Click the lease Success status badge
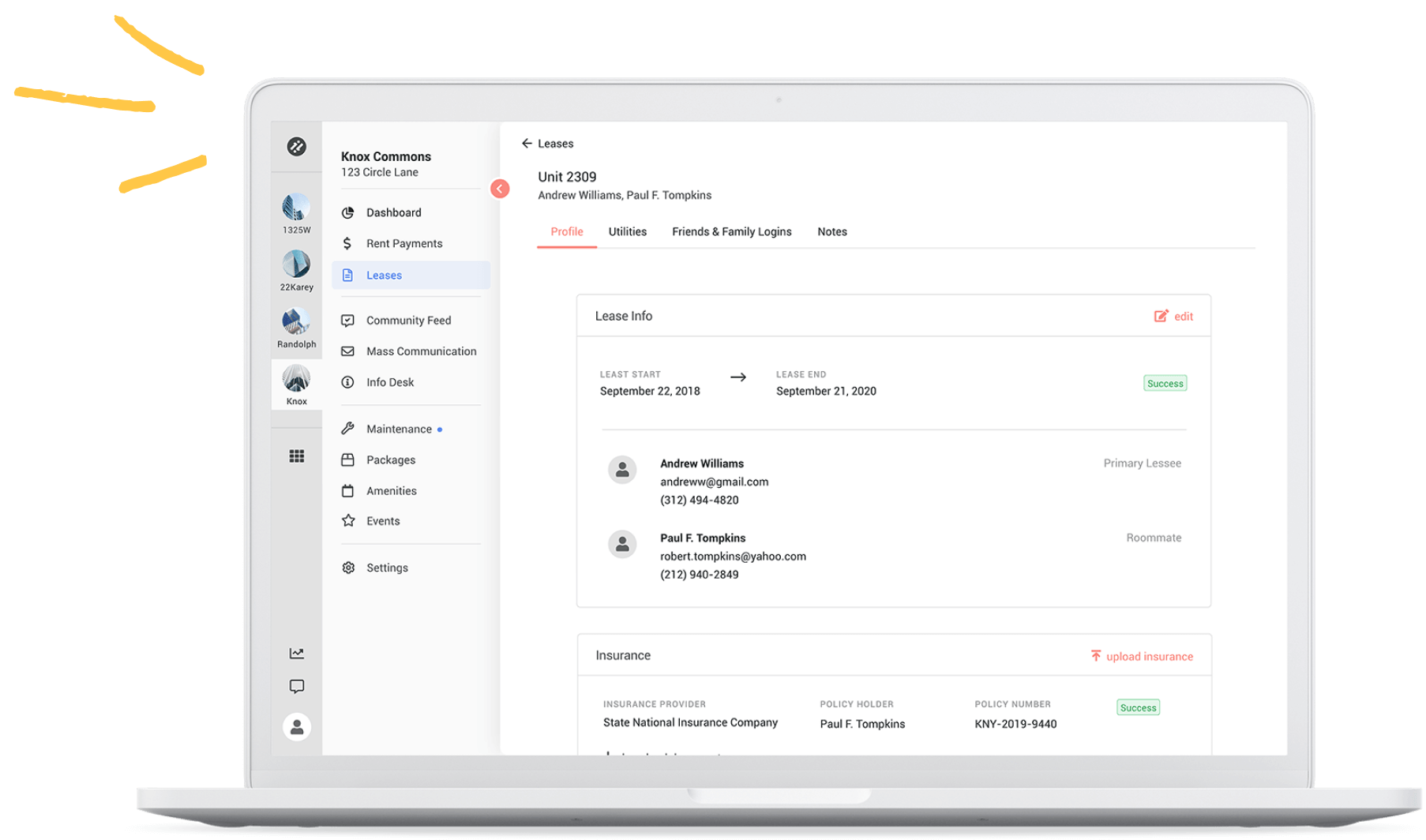The height and width of the screenshot is (840, 1426). pyautogui.click(x=1165, y=383)
